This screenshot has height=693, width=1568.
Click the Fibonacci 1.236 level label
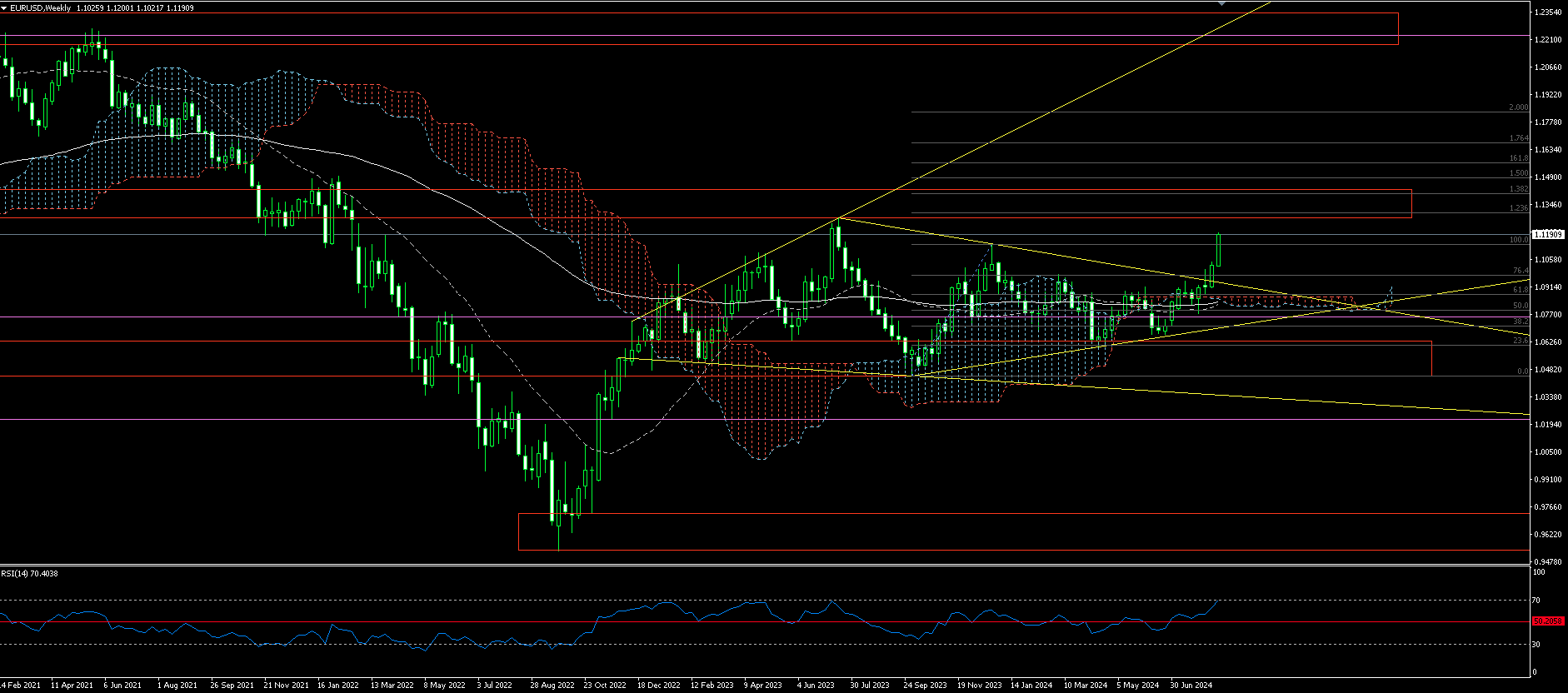(x=1519, y=208)
